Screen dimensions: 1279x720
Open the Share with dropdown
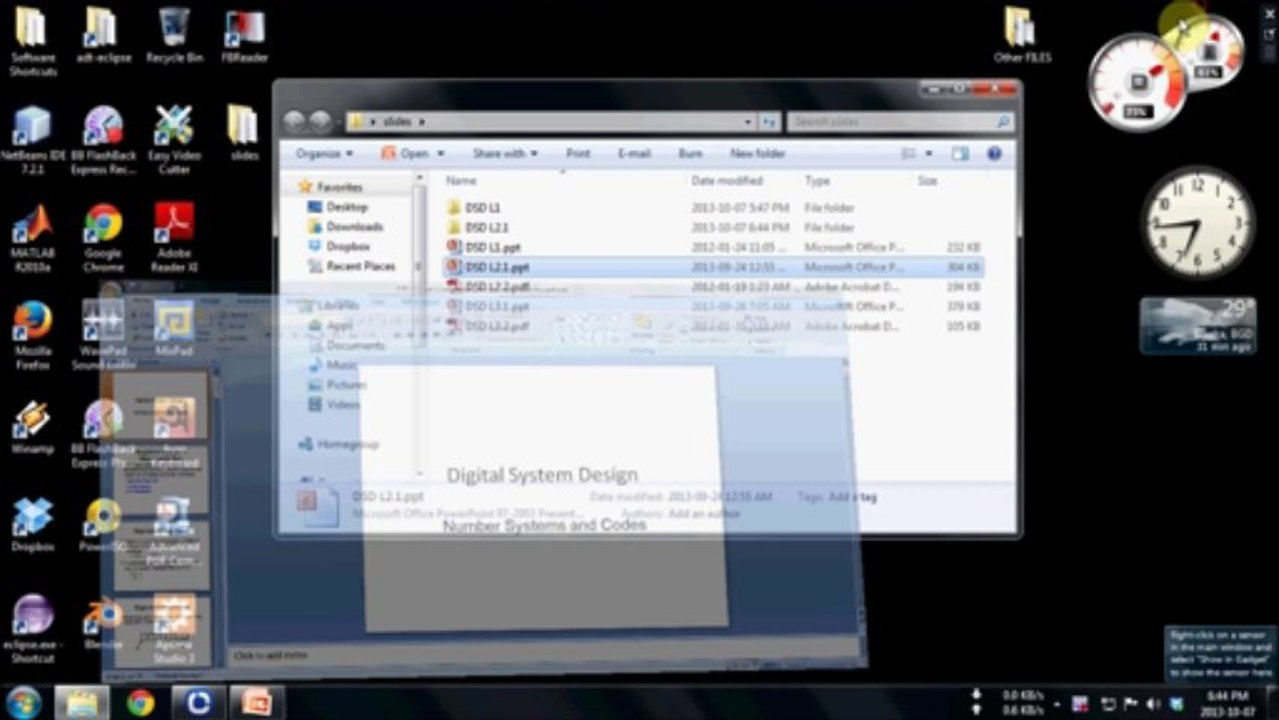pos(505,154)
